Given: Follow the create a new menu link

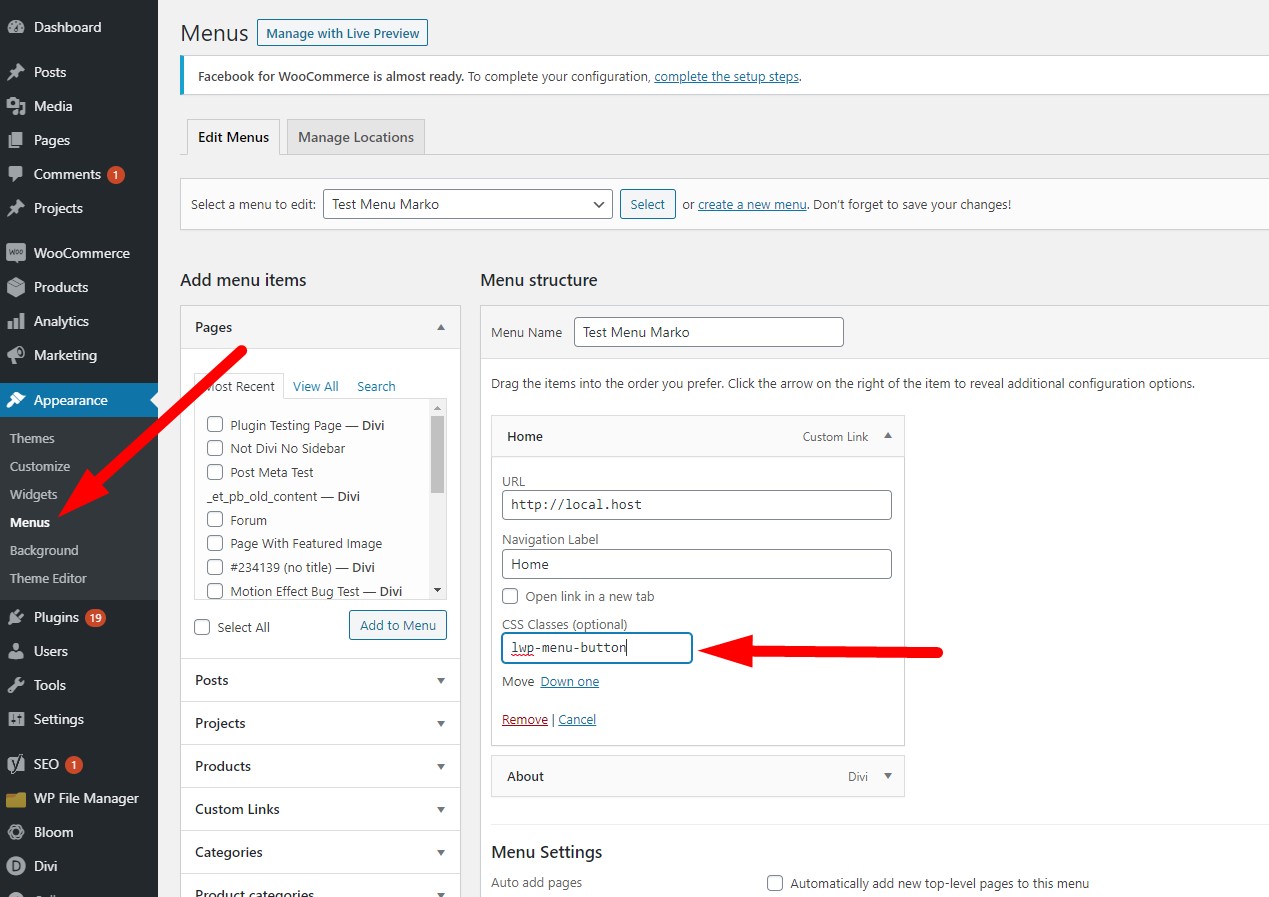Looking at the screenshot, I should pos(752,204).
